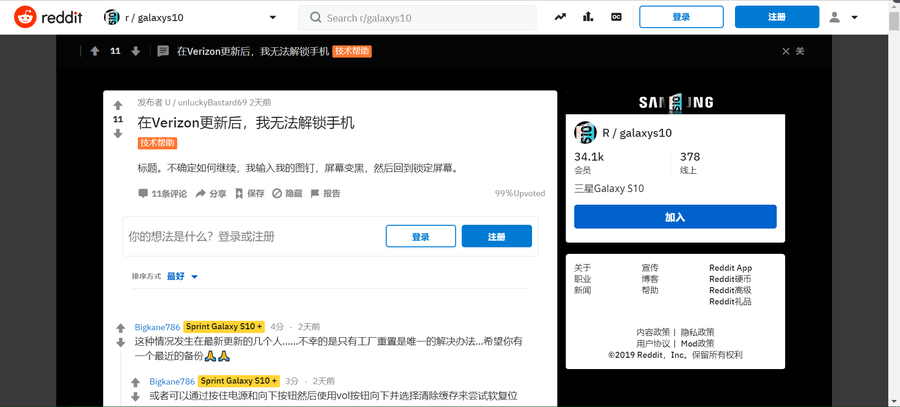Click Sprint Galaxy S10 + flair on first comment

tap(224, 327)
